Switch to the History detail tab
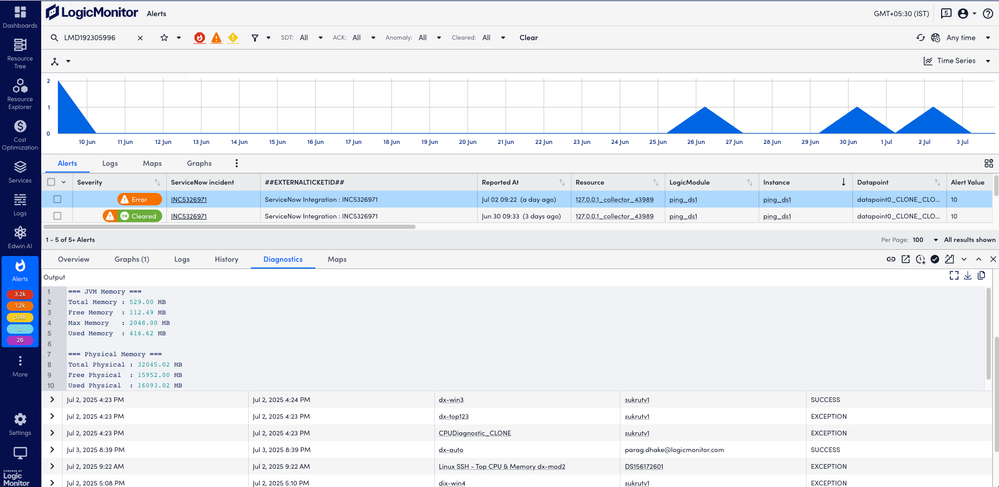Screen dimensions: 999x487 click(226, 259)
